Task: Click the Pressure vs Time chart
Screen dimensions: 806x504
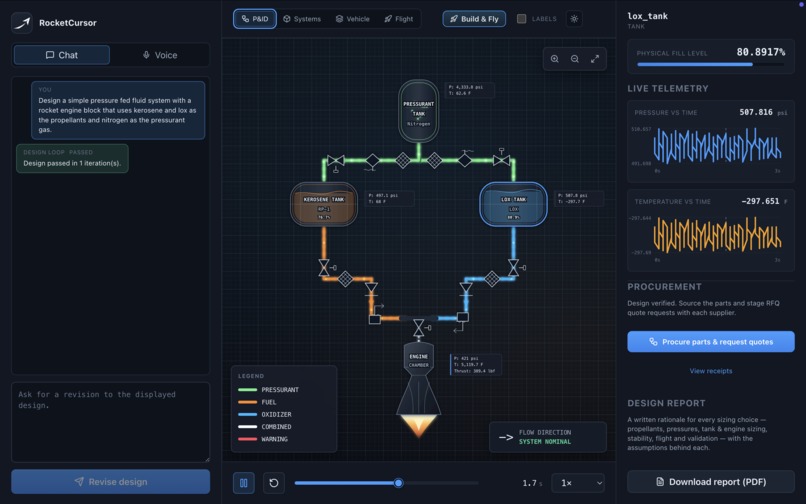Action: (x=711, y=141)
